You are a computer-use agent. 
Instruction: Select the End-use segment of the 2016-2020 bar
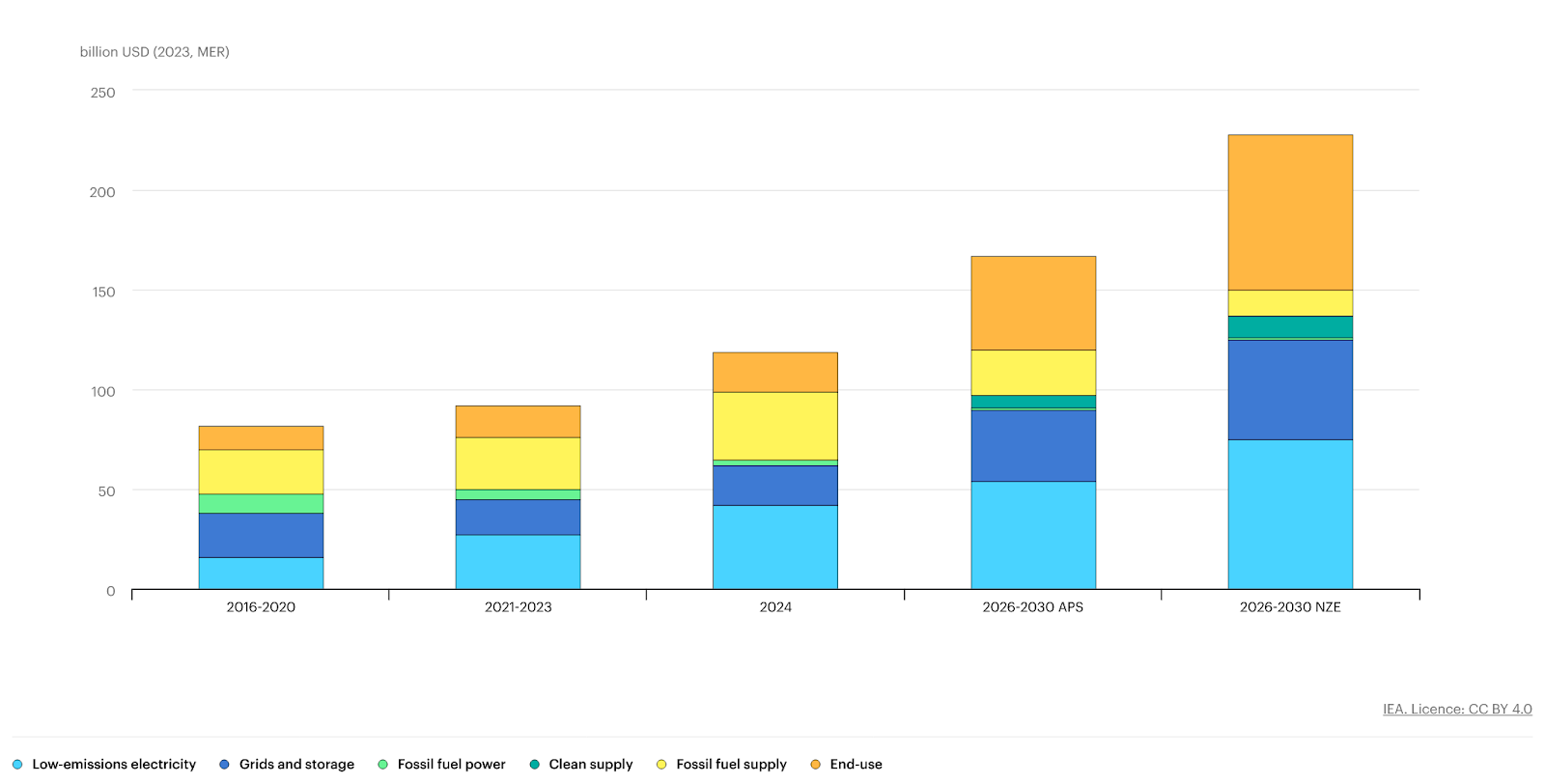[261, 438]
